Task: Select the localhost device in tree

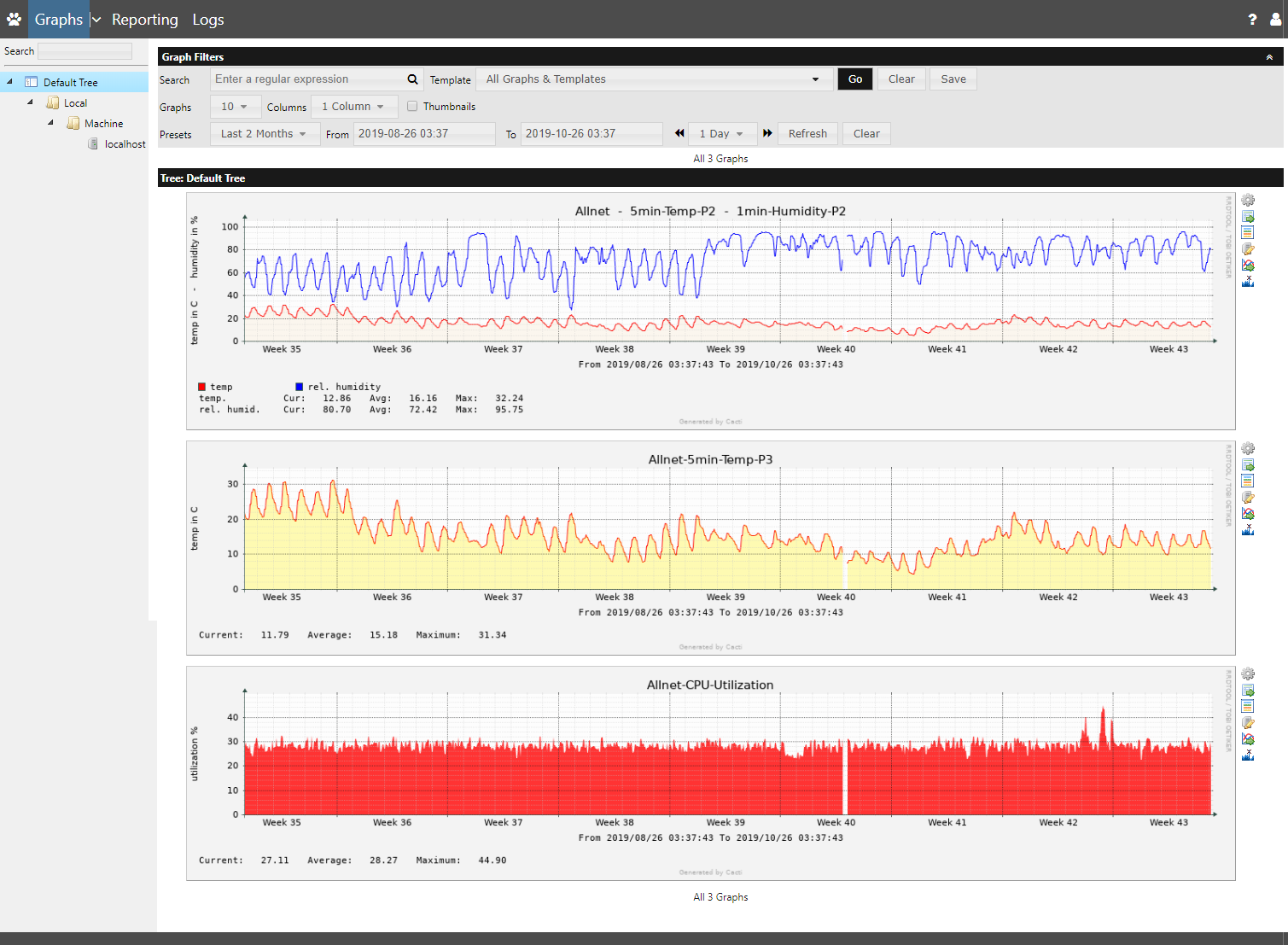Action: [x=125, y=143]
